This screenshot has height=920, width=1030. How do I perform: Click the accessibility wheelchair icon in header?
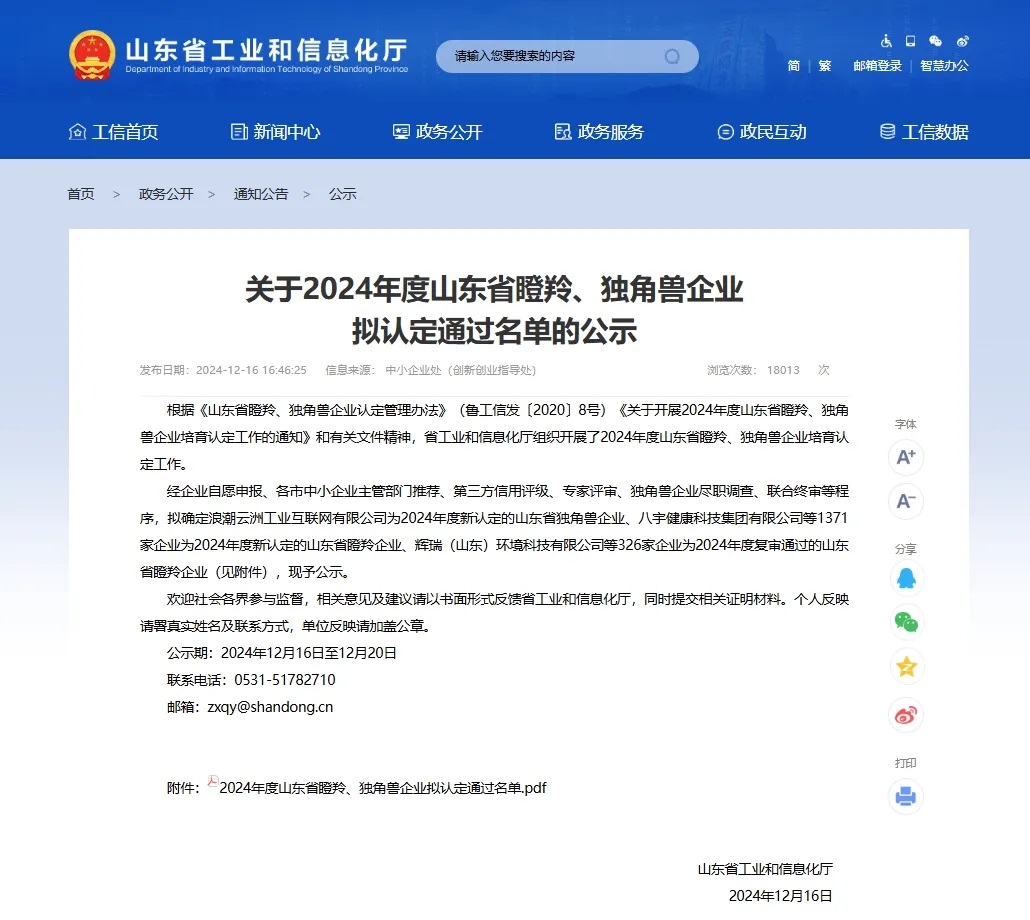(x=886, y=41)
